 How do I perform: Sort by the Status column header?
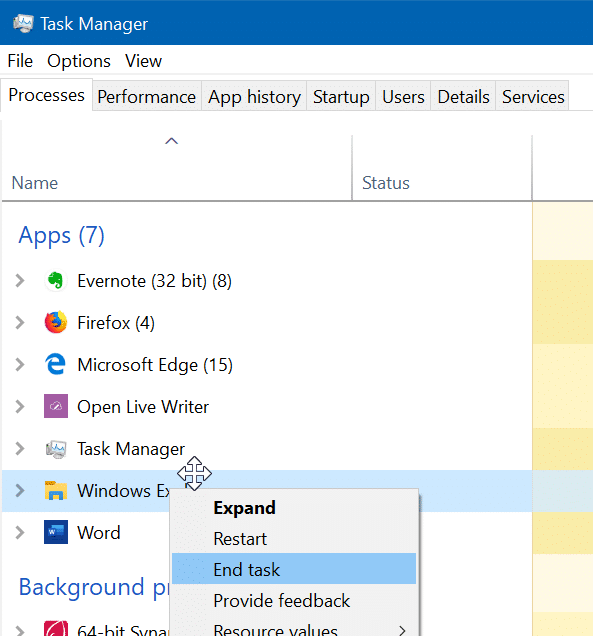[x=442, y=168]
